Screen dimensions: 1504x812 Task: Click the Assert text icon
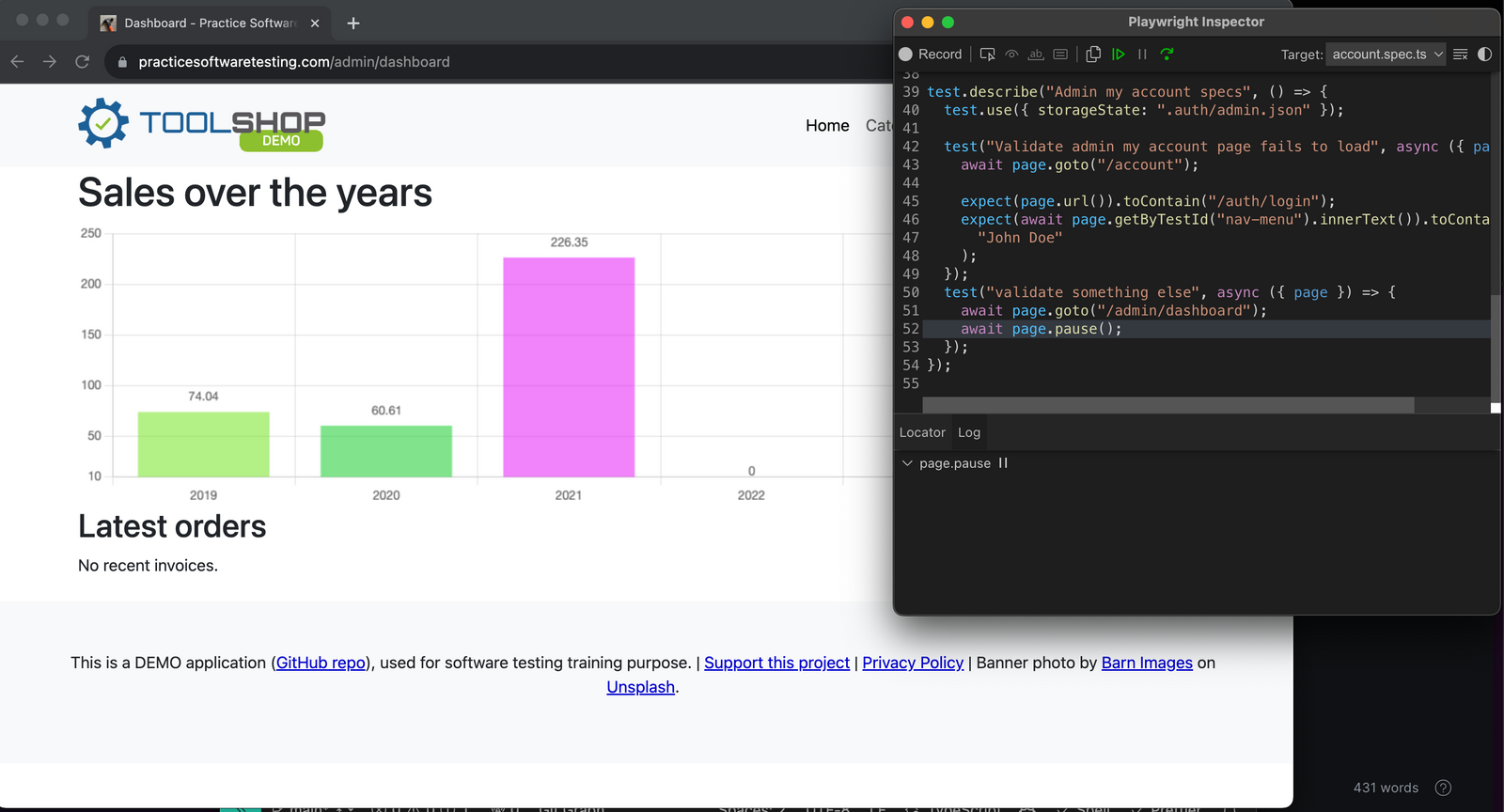[1036, 55]
